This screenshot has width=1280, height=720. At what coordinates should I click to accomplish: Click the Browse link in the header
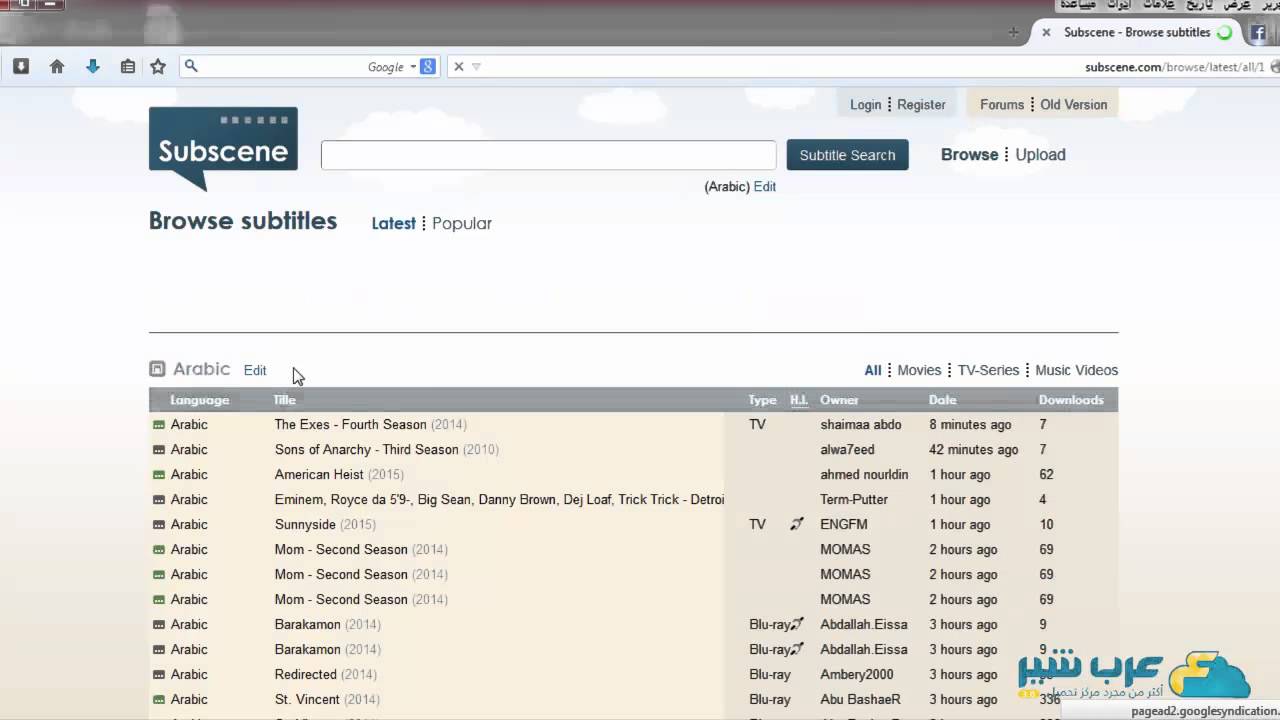tap(969, 155)
